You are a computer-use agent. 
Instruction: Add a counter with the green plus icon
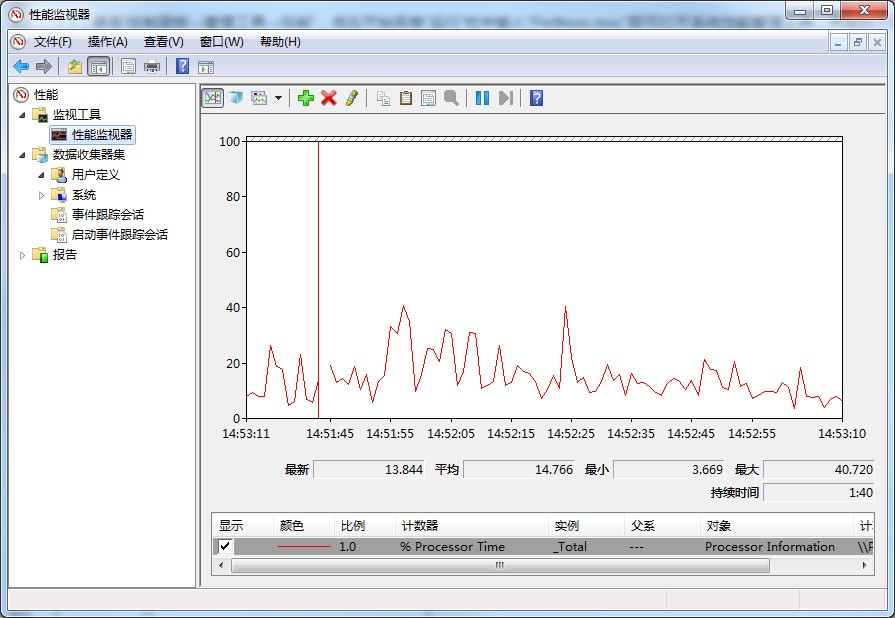pos(306,98)
